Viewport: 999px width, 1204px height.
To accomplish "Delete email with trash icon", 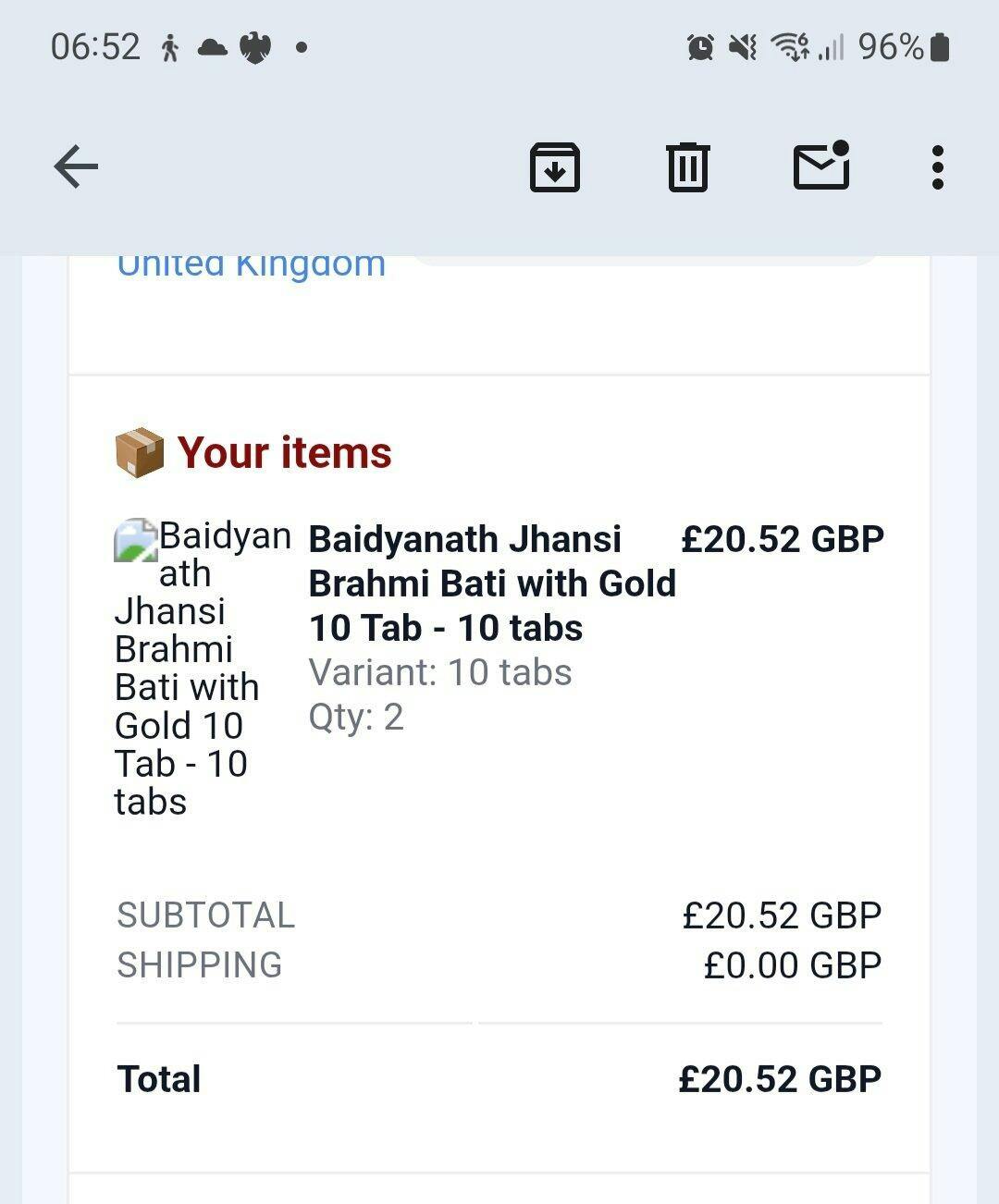I will (x=687, y=167).
